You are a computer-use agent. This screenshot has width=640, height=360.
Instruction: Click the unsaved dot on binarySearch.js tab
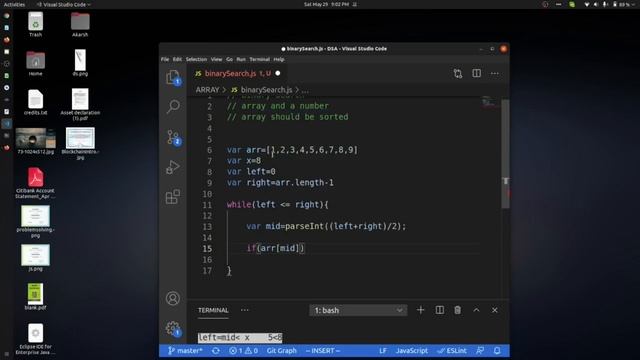coord(278,73)
